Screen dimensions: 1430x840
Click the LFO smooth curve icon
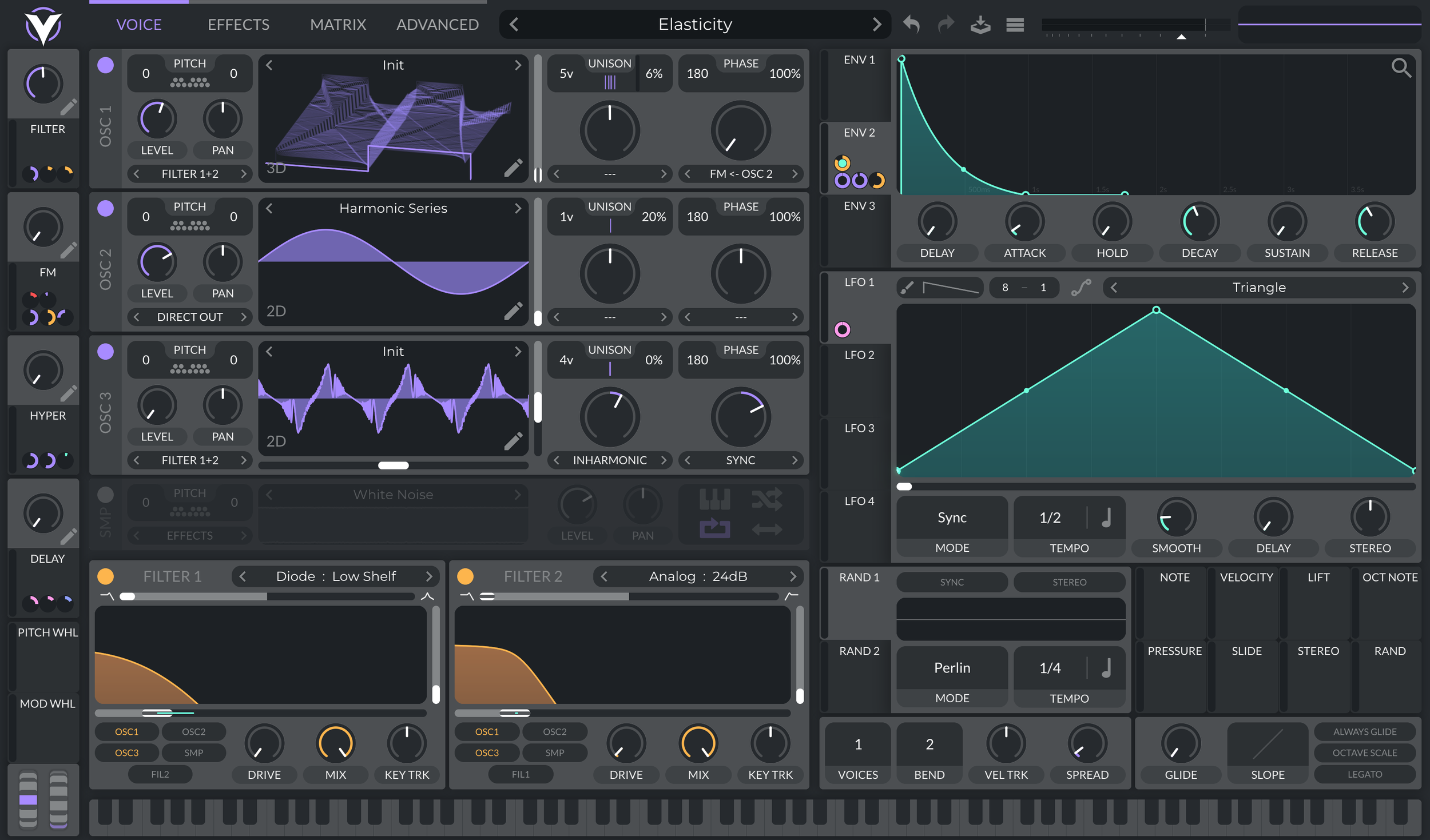[x=1081, y=288]
